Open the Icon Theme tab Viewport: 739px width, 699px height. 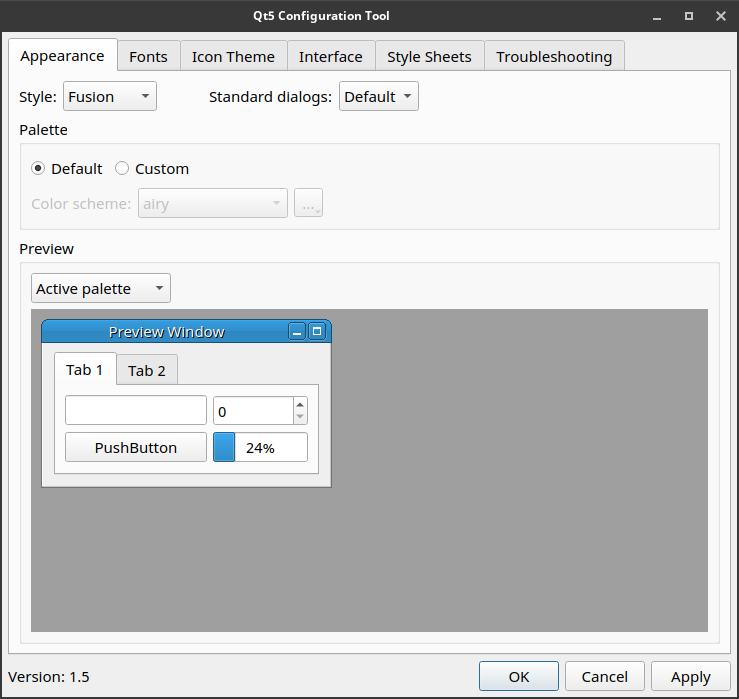[x=233, y=57]
